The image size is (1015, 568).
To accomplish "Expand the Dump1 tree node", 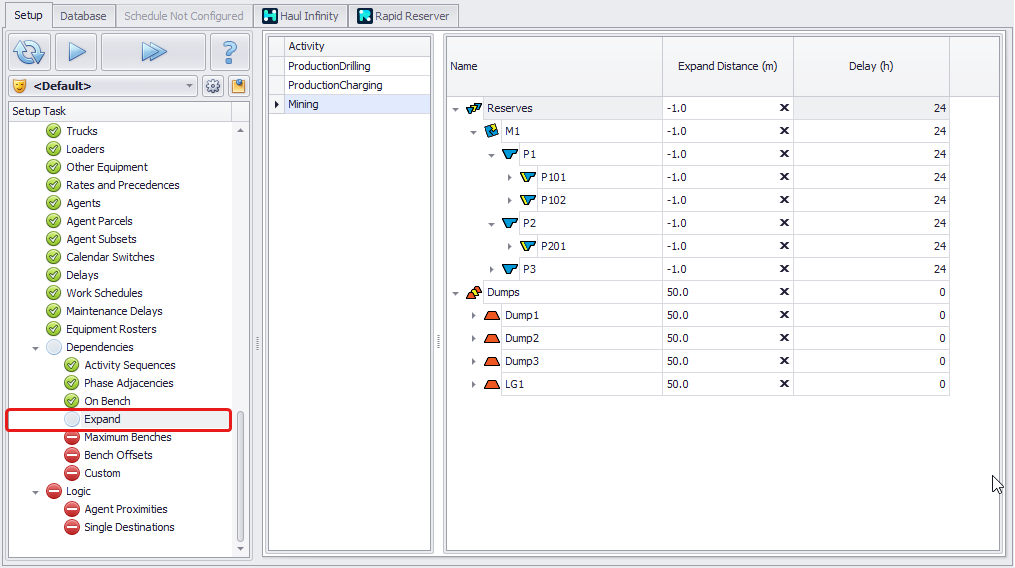I will [x=473, y=315].
